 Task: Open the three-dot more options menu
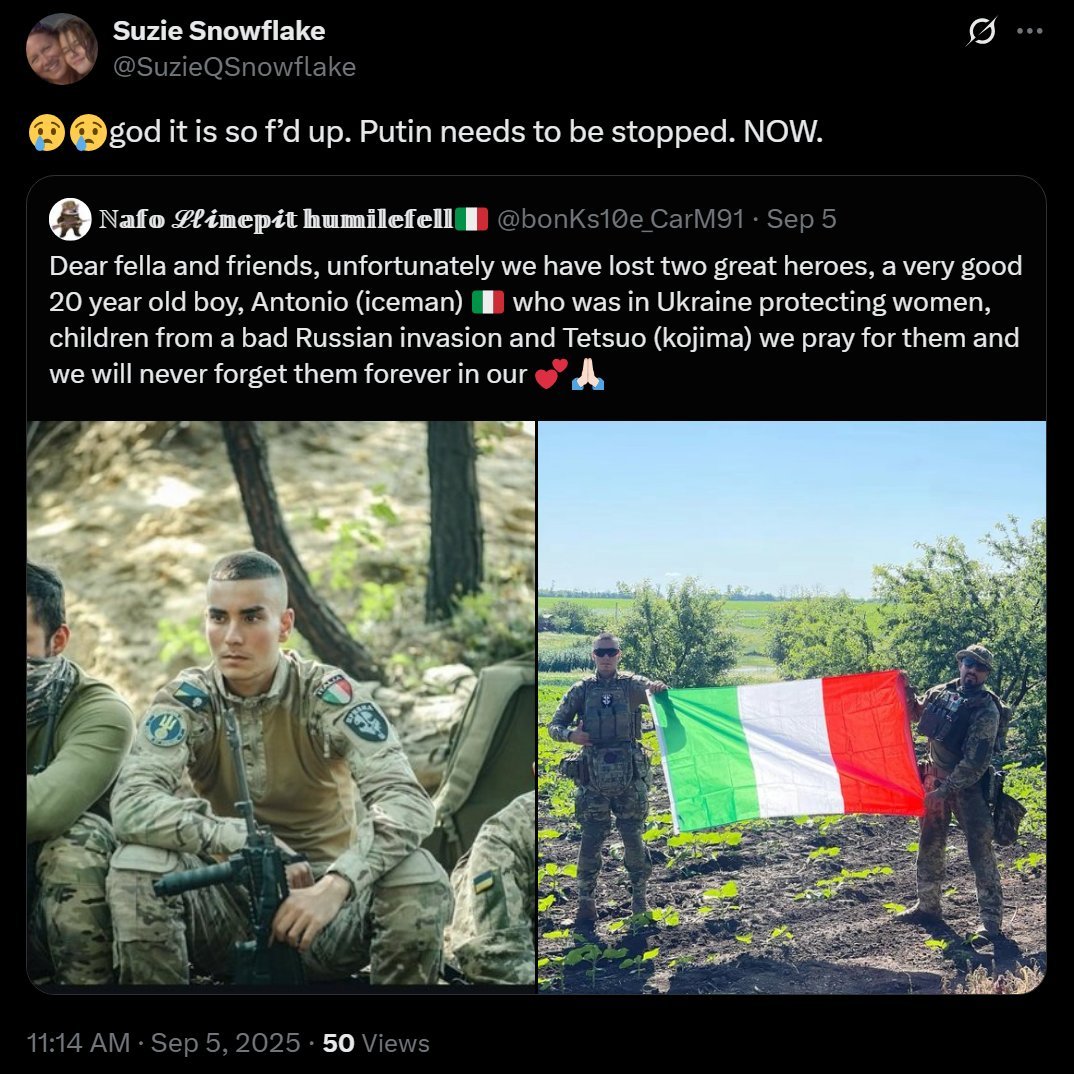1029,31
